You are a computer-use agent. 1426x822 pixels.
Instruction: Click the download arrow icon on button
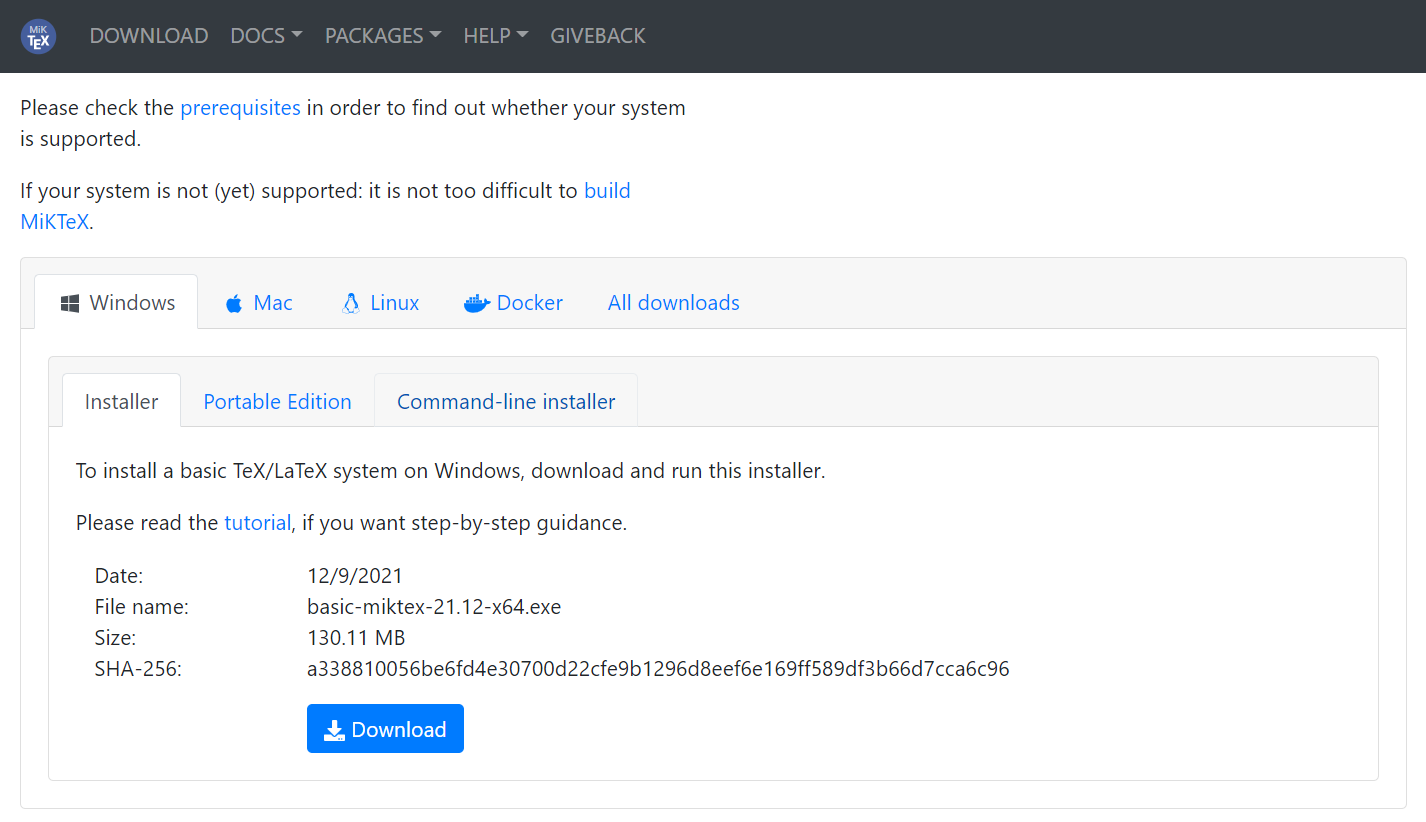[334, 731]
